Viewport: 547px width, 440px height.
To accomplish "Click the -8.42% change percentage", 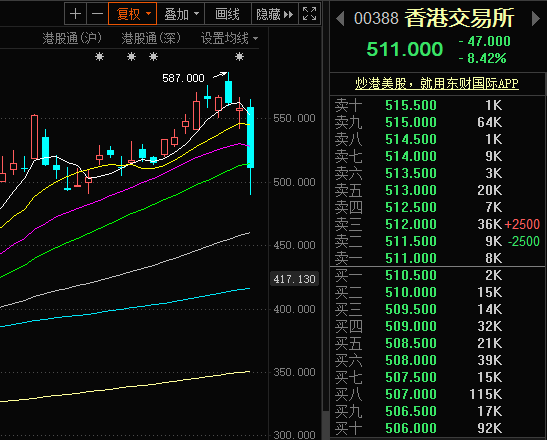I will pyautogui.click(x=483, y=58).
